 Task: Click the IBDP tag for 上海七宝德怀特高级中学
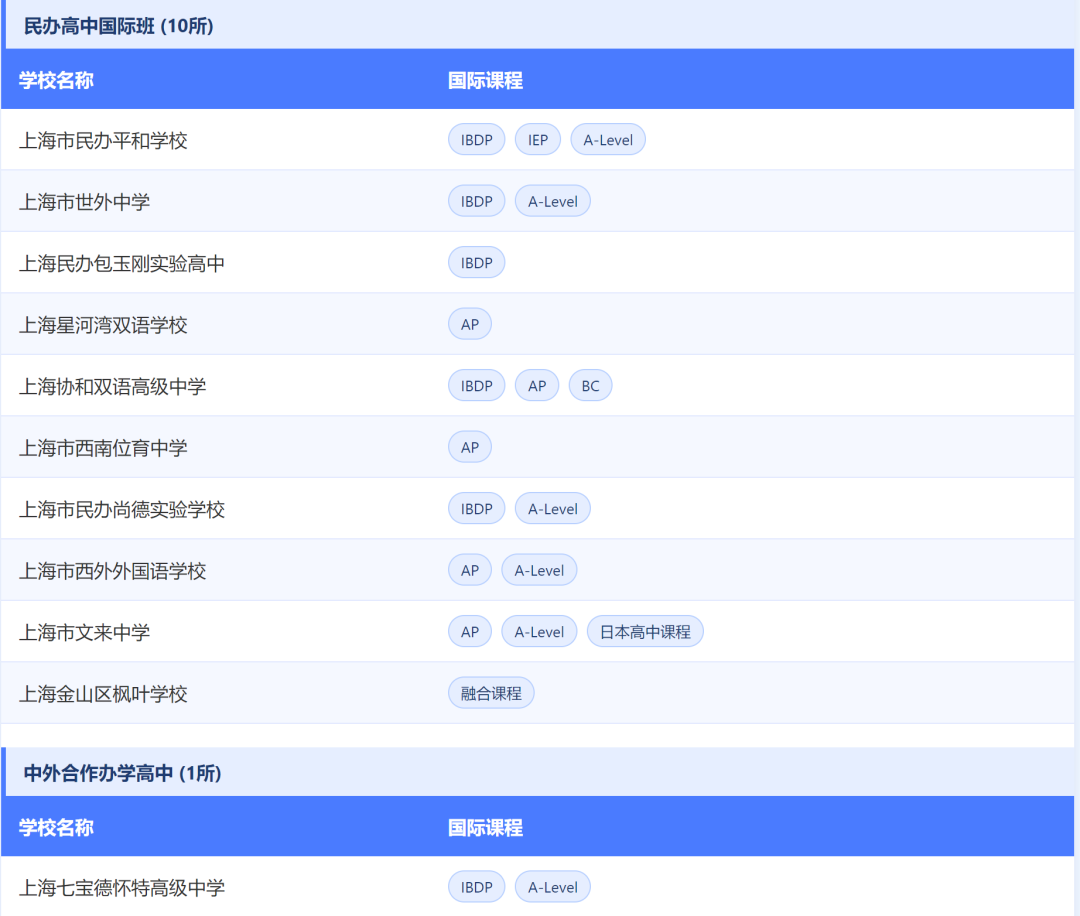point(476,886)
